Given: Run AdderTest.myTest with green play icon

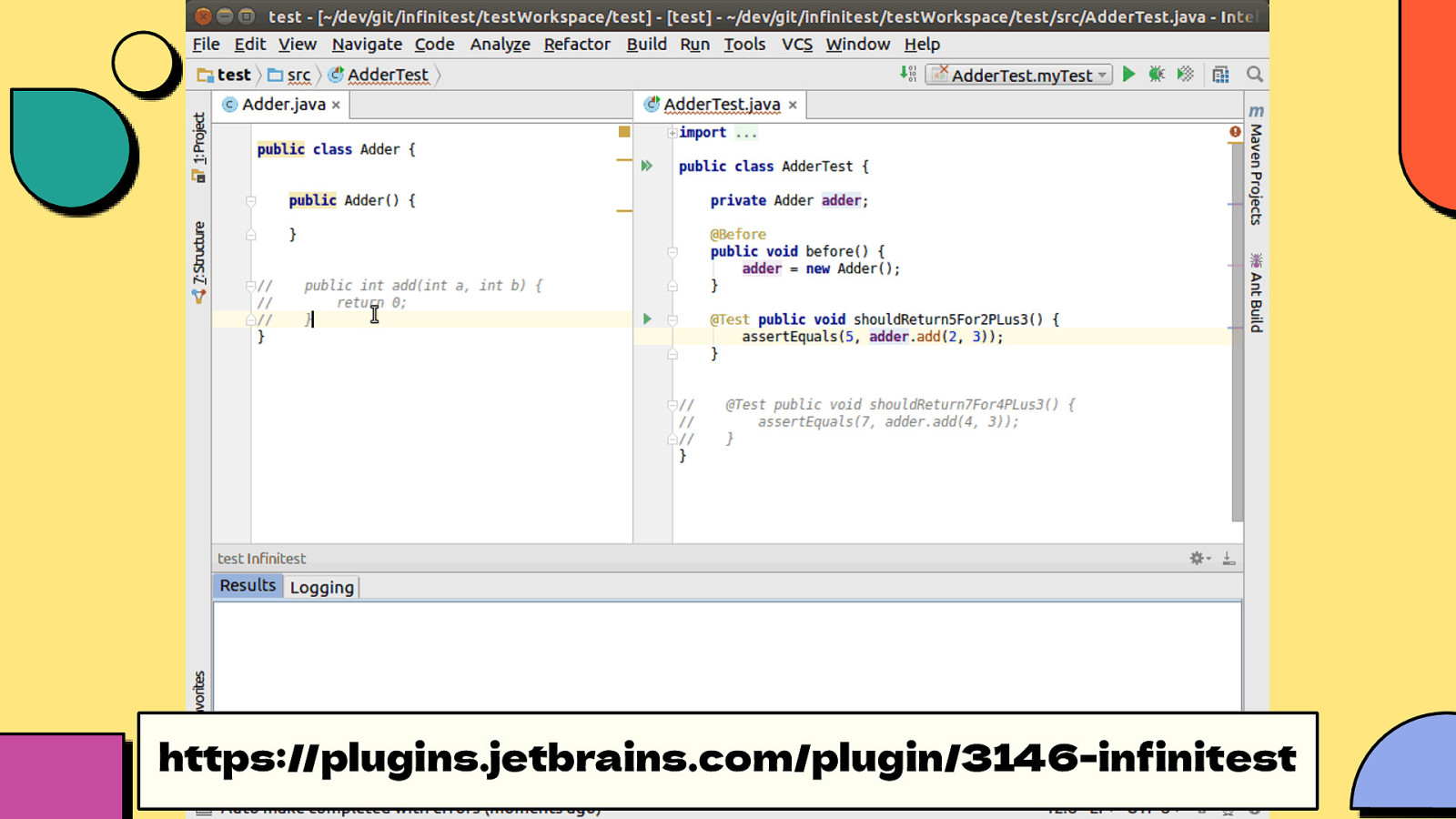Looking at the screenshot, I should pos(1128,74).
